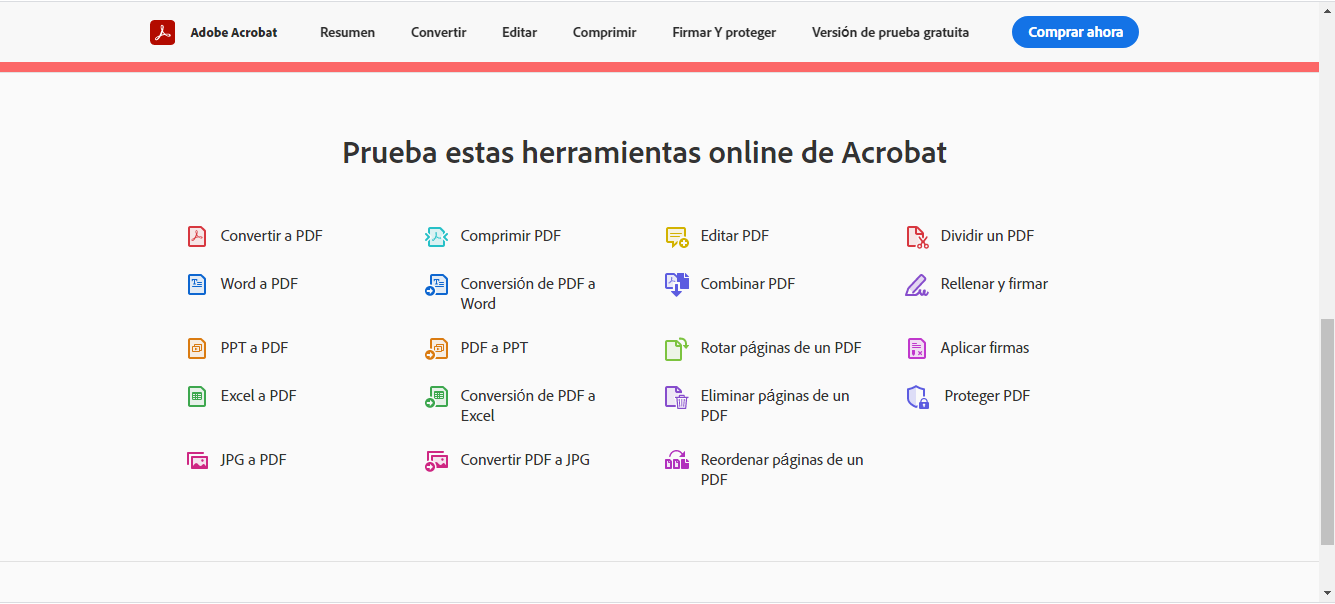Screen dimensions: 1335x604
Task: Click the Adobe Acrobat logo icon
Action: pyautogui.click(x=163, y=33)
